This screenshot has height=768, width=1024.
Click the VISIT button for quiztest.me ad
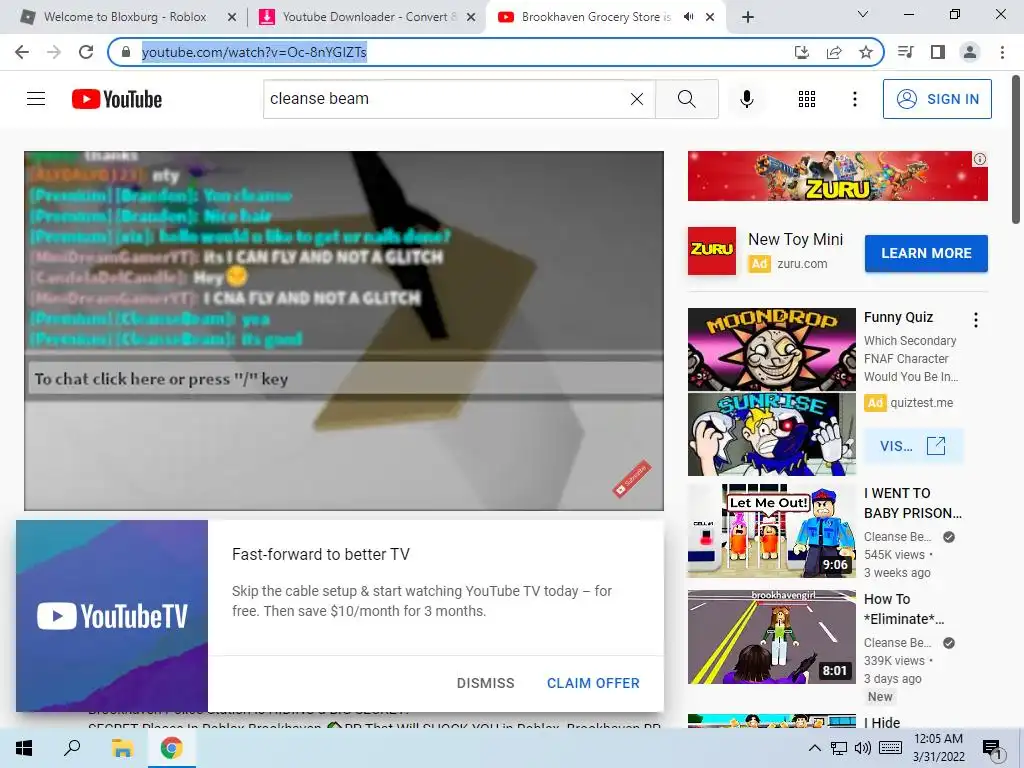(913, 446)
